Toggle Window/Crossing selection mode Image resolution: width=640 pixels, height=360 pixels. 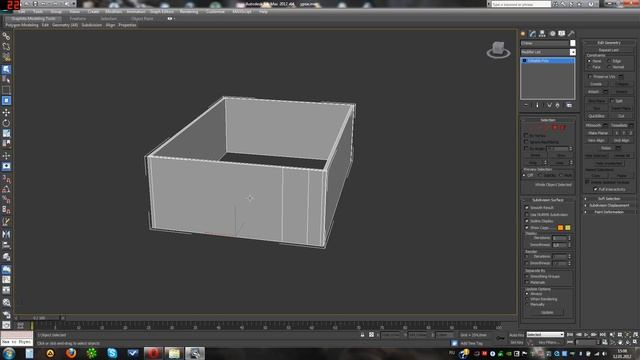point(6,100)
